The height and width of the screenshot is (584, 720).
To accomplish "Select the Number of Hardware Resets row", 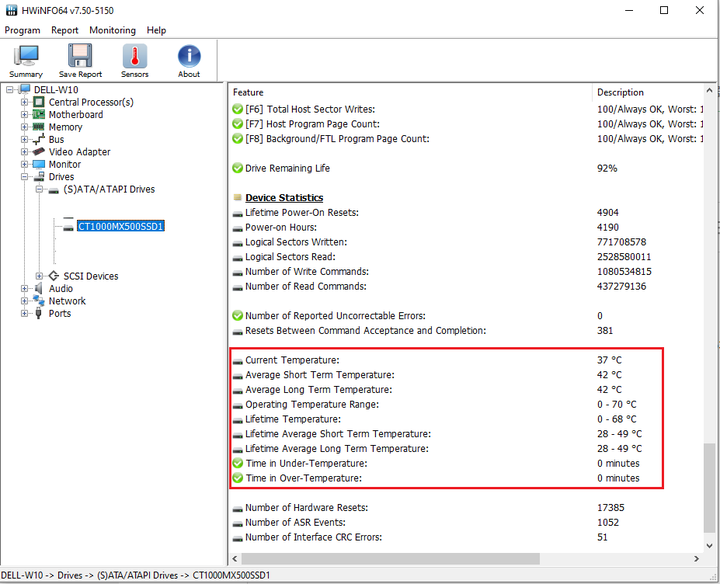I will 466,508.
